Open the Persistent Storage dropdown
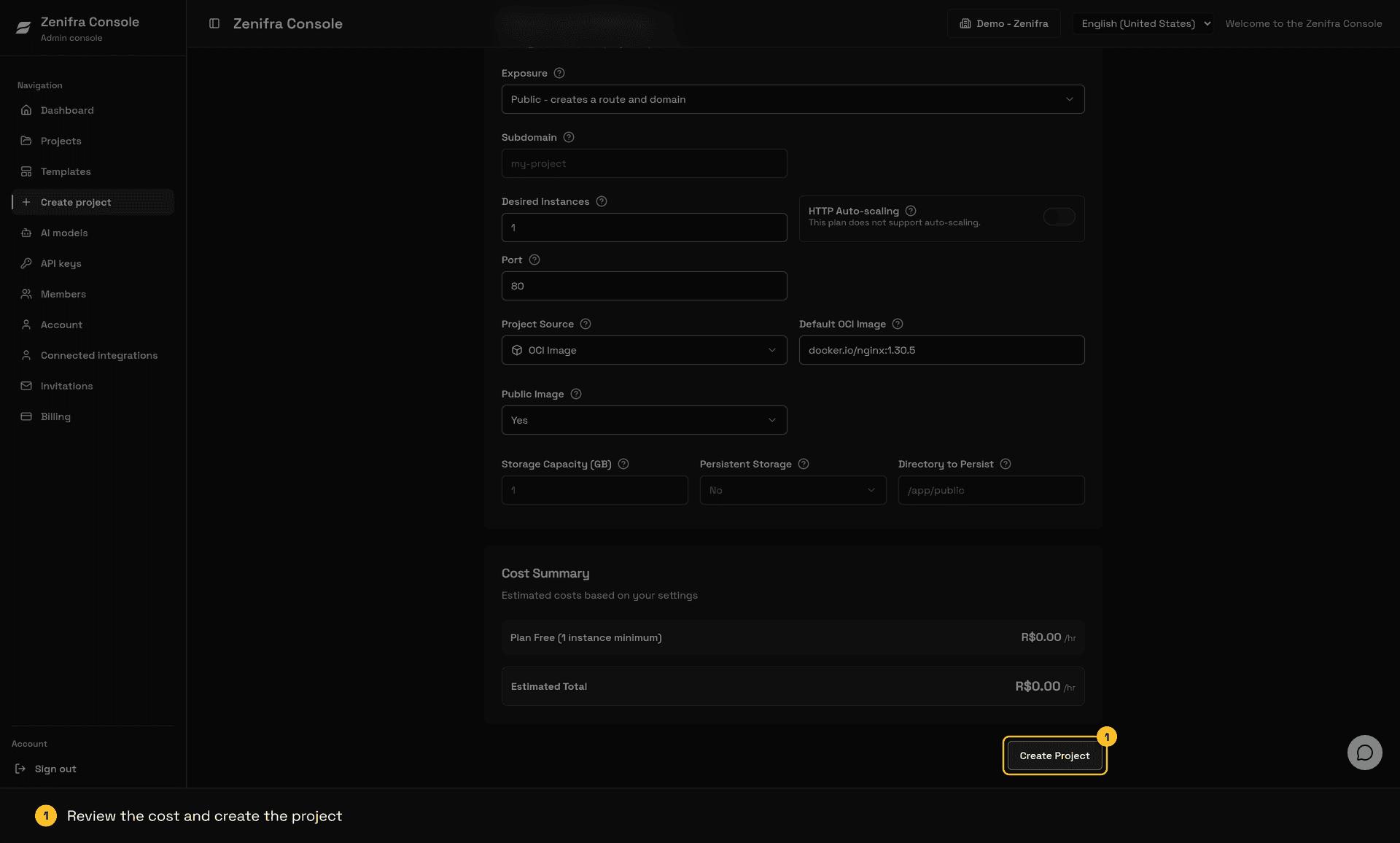Image resolution: width=1400 pixels, height=843 pixels. coord(793,490)
